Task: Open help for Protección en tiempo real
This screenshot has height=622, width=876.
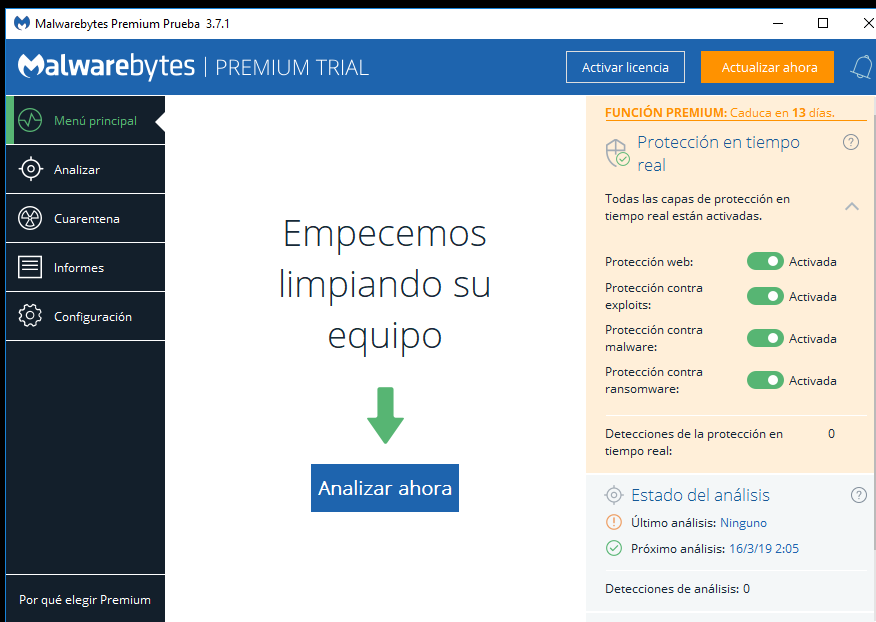Action: click(x=851, y=142)
